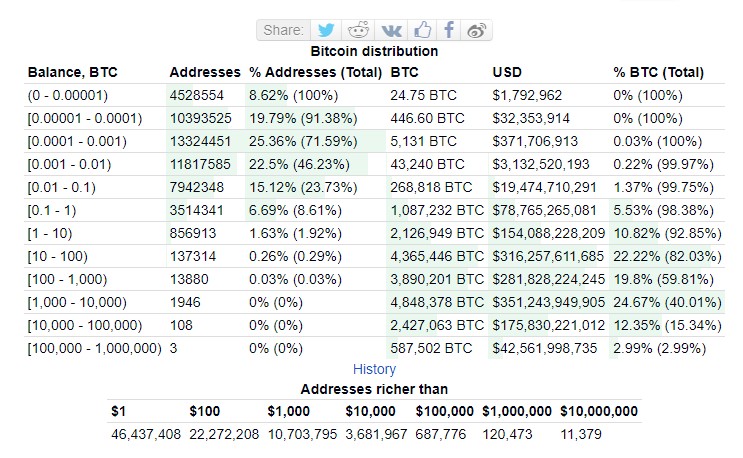Share on VK via VK icon
The image size is (743, 458).
click(391, 31)
